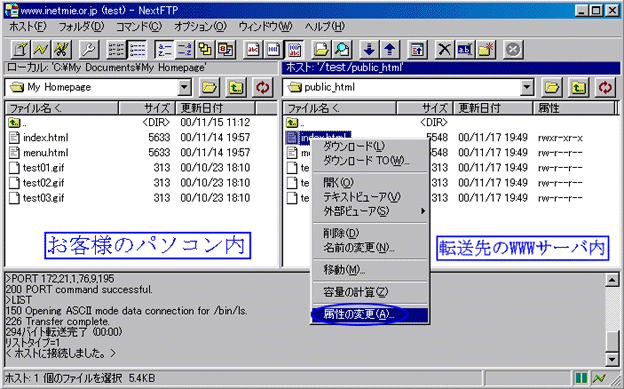This screenshot has width=624, height=389.
Task: Choose 属性の変更(A).. from context menu
Action: (370, 315)
